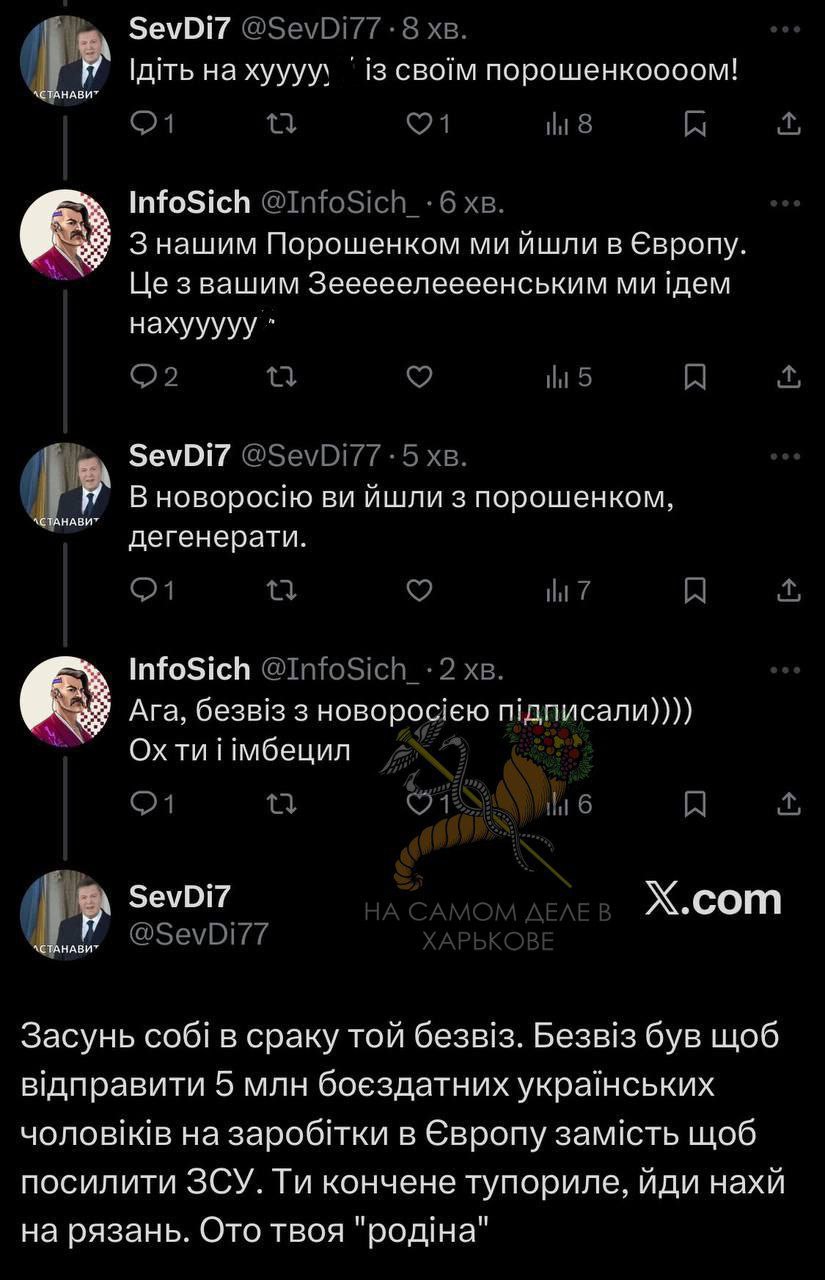Bookmark the InfoSich tweet from 2 хв ago

695,803
